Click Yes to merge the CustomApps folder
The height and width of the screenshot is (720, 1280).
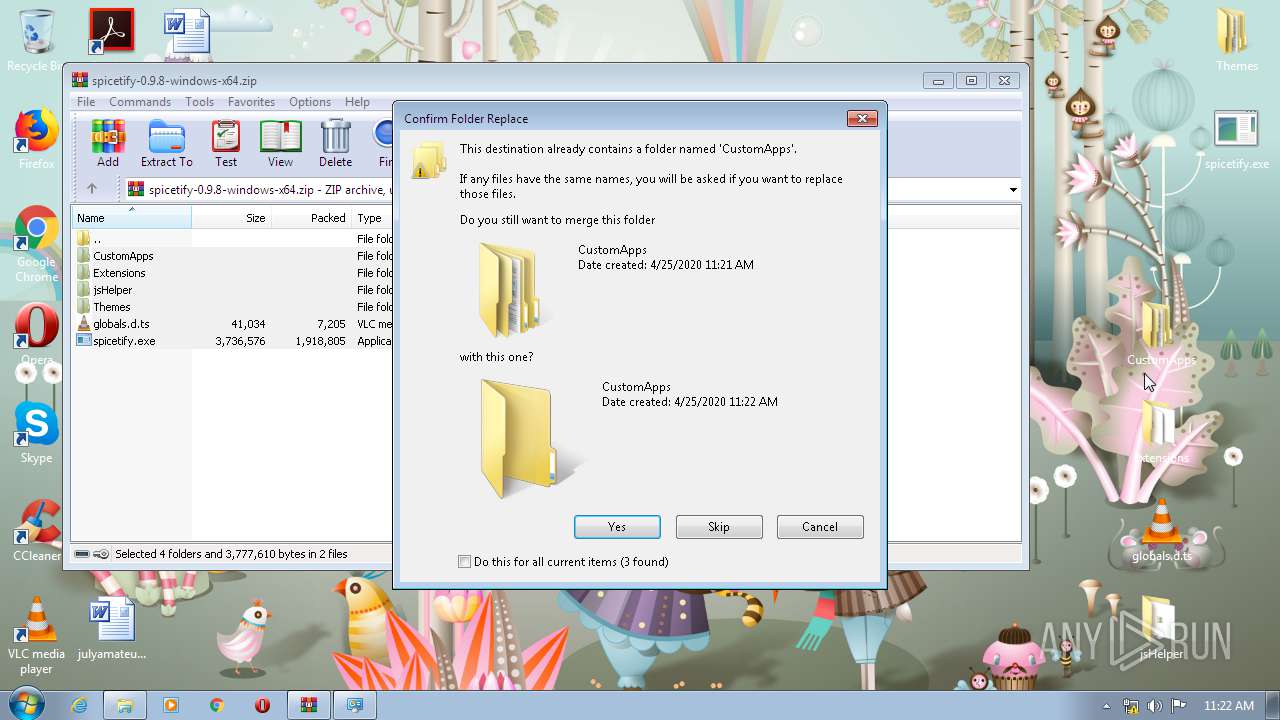tap(617, 527)
